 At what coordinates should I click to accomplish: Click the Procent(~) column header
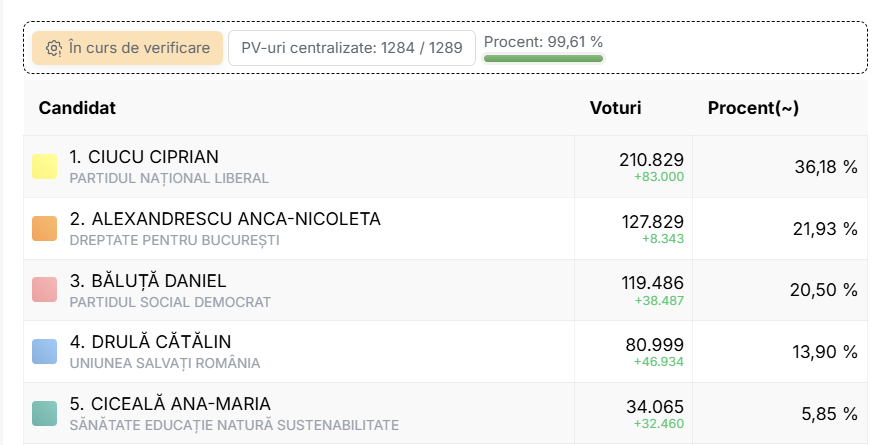753,108
